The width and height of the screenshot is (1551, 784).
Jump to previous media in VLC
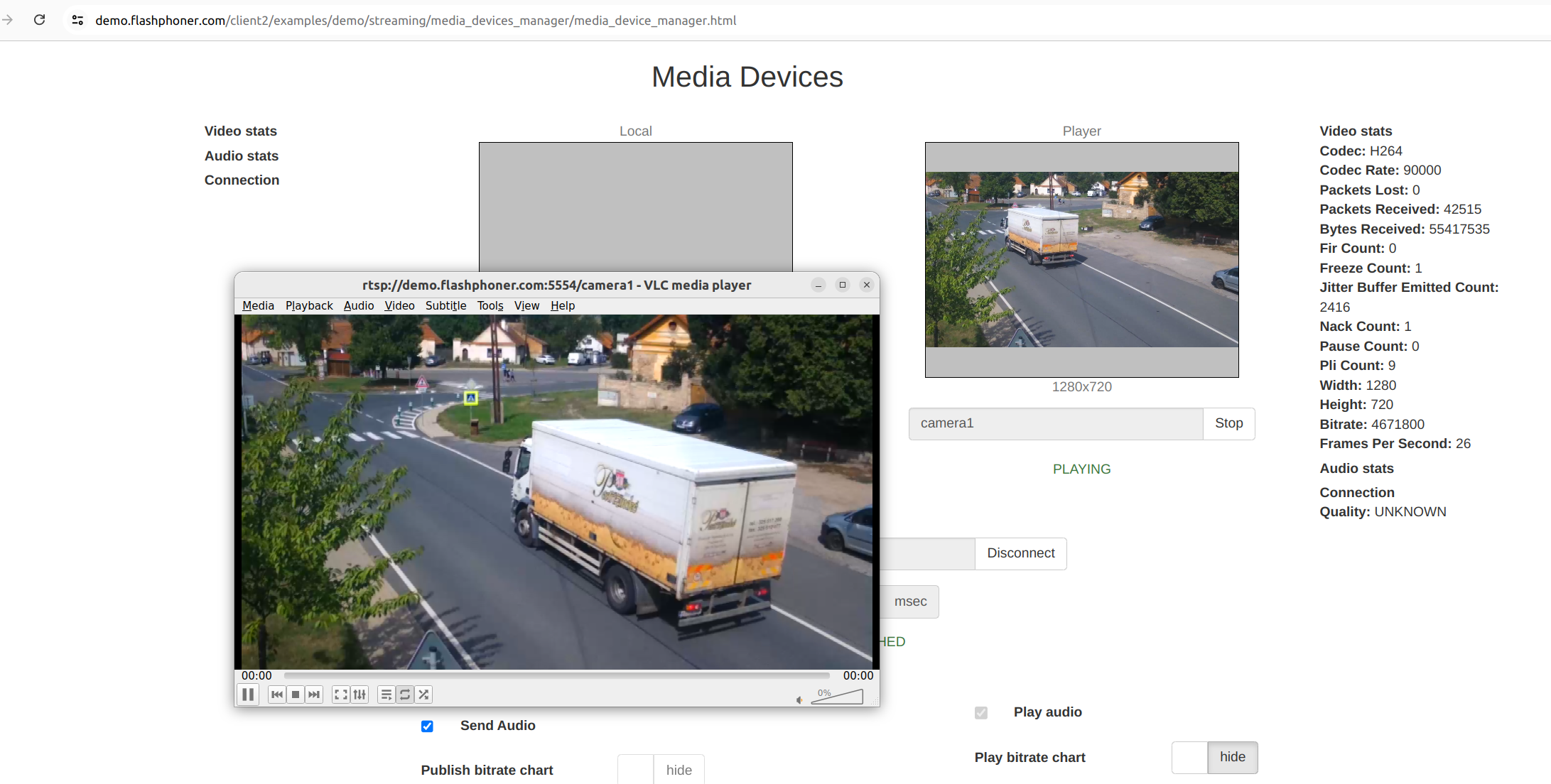pyautogui.click(x=277, y=695)
